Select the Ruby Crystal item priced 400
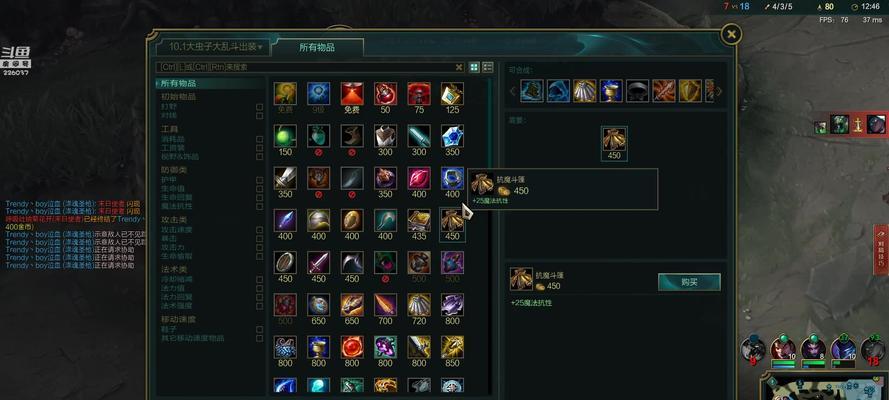Viewport: 889px width, 400px height. (418, 178)
